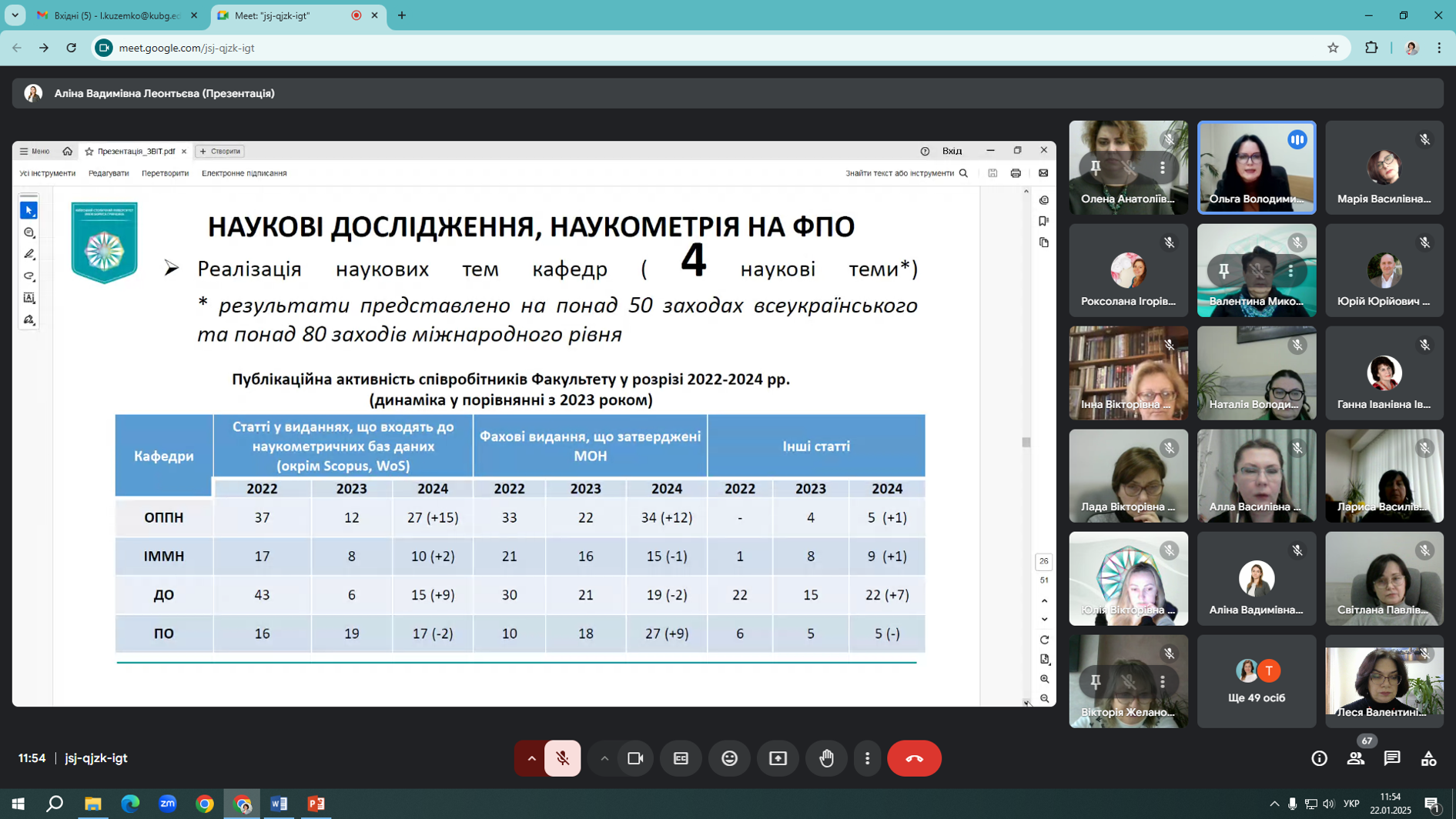This screenshot has height=819, width=1456.
Task: Expand video settings arrow beside camera
Action: 604,758
